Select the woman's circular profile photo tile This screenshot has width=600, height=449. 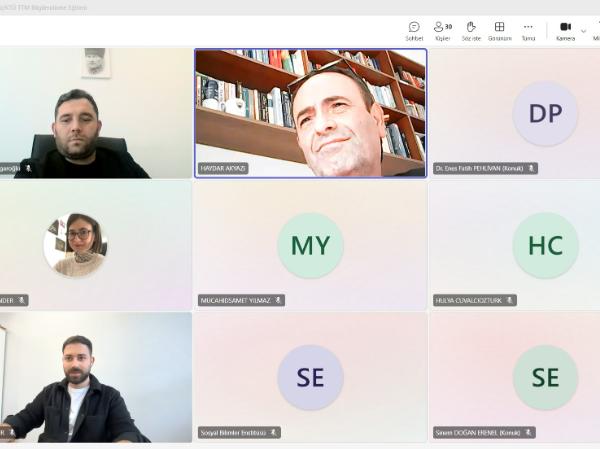point(75,245)
